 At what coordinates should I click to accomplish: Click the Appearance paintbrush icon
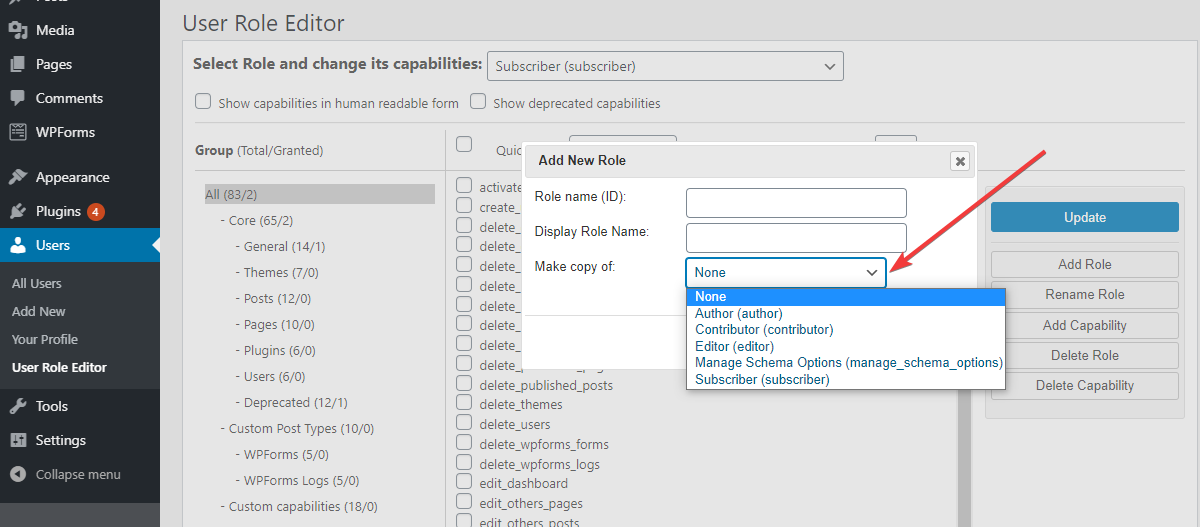18,177
